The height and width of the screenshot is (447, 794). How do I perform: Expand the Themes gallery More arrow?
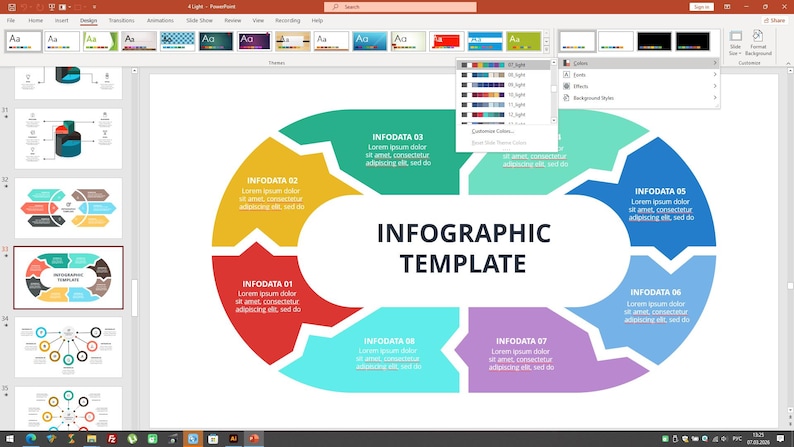pos(546,50)
